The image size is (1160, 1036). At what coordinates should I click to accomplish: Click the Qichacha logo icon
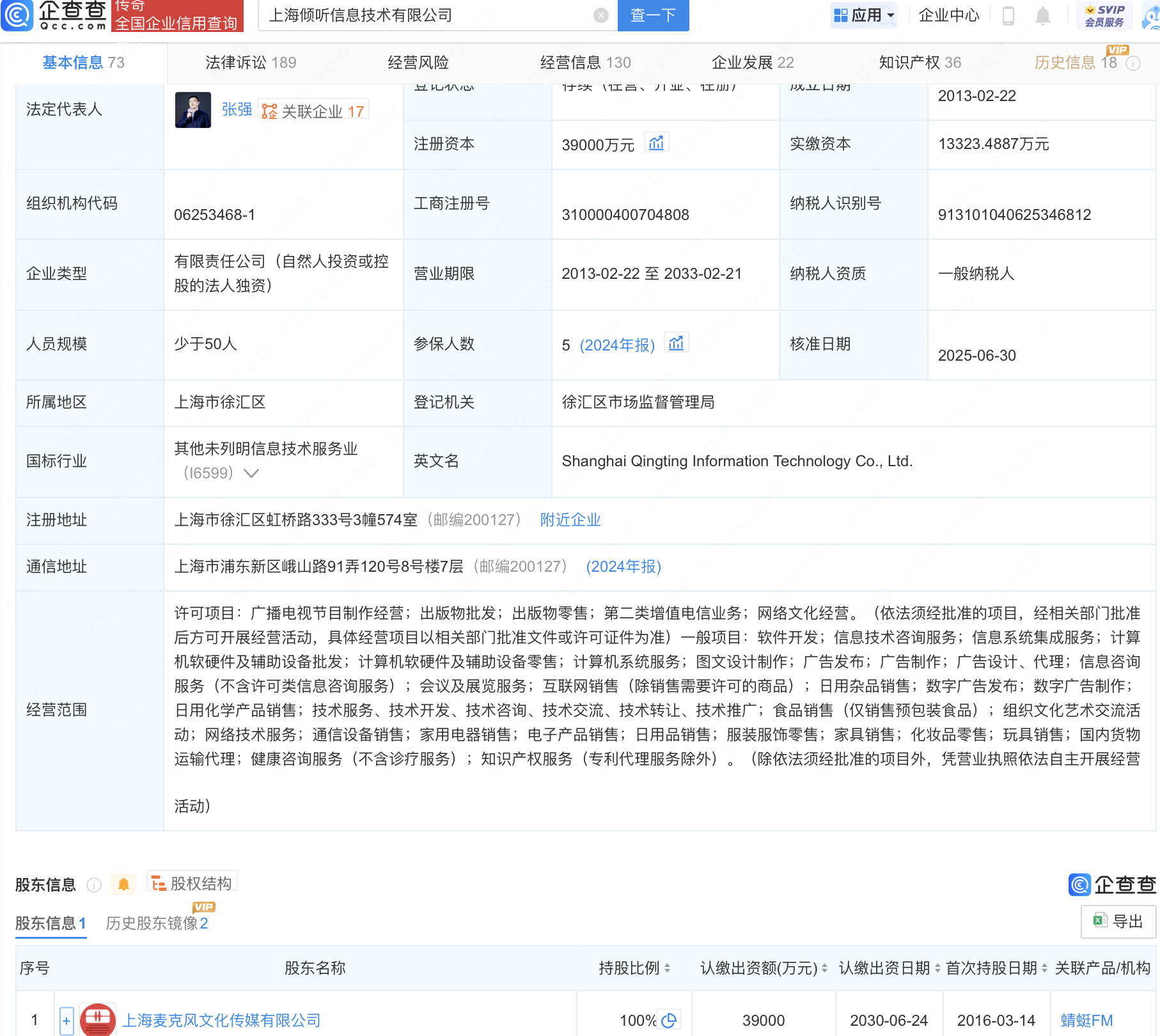coord(17,15)
